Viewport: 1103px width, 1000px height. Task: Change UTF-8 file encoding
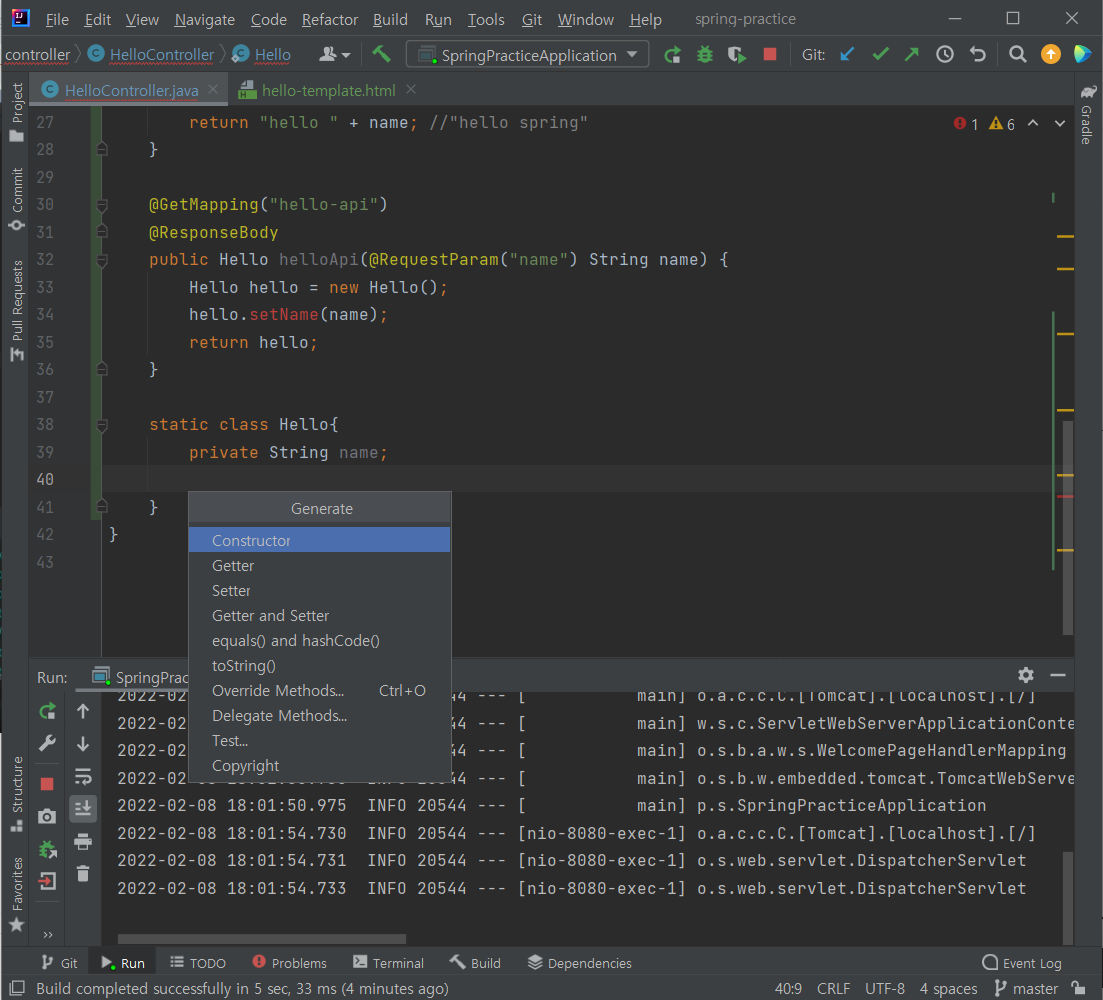885,989
